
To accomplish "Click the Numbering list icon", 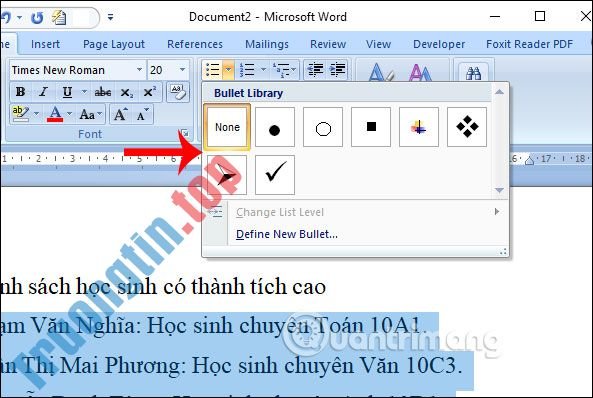I will pos(247,70).
